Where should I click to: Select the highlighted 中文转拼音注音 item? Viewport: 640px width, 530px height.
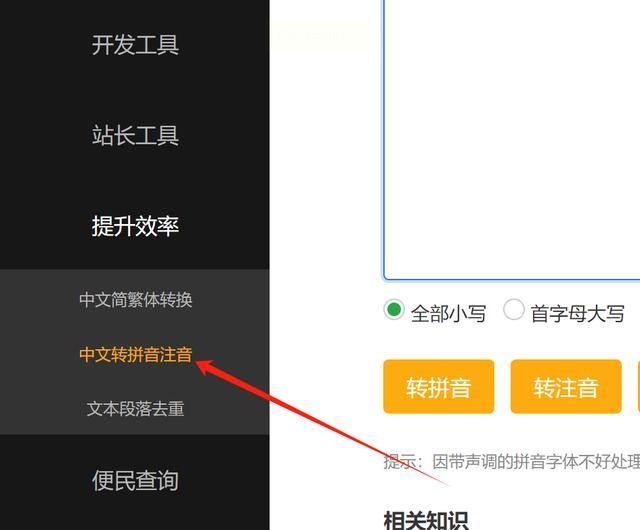136,354
